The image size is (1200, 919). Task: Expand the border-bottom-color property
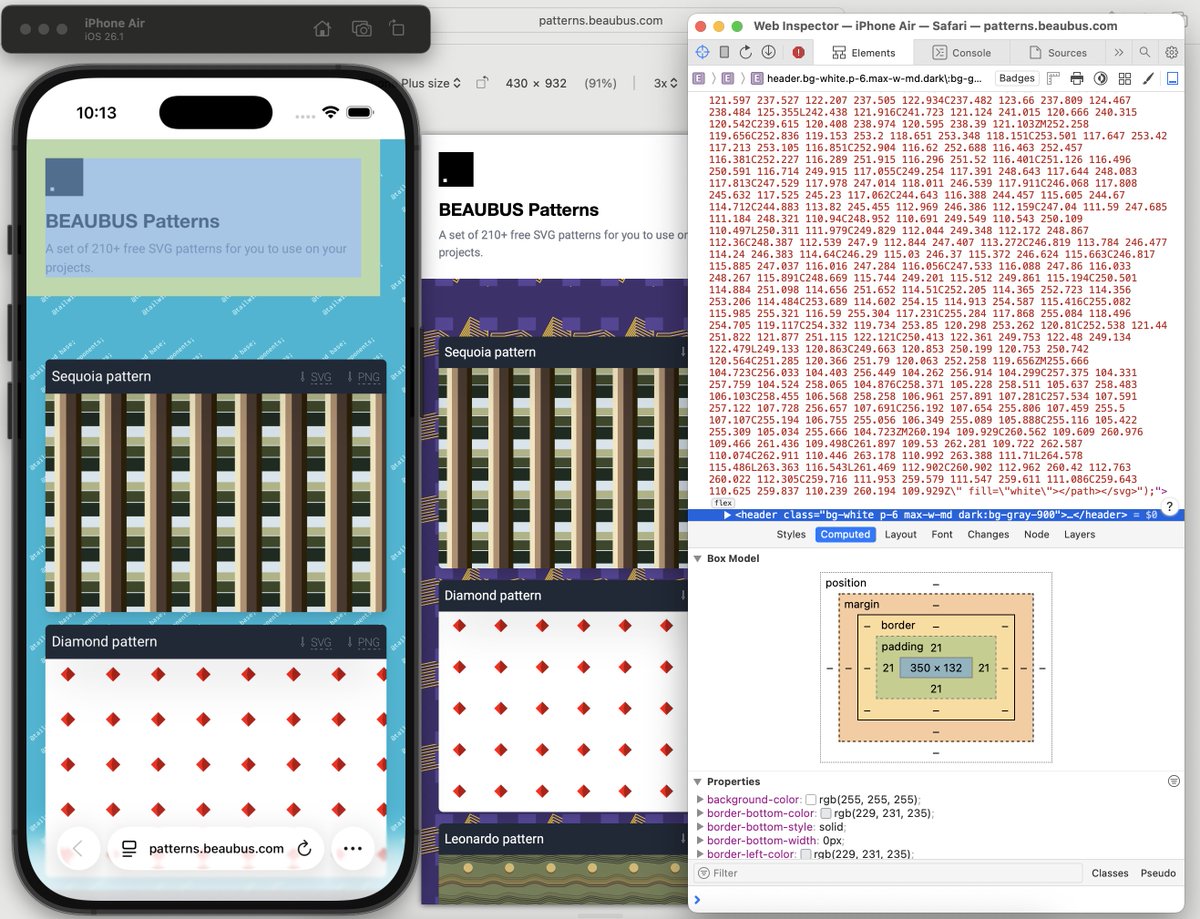(700, 814)
